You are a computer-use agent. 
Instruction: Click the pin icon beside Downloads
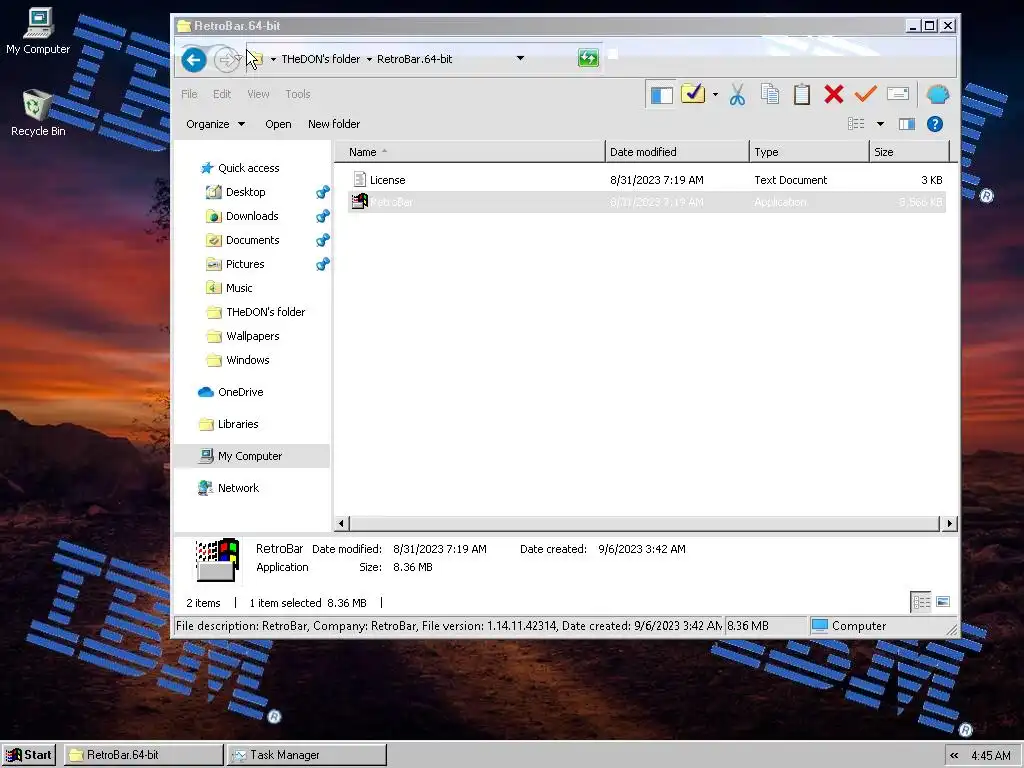pyautogui.click(x=323, y=216)
